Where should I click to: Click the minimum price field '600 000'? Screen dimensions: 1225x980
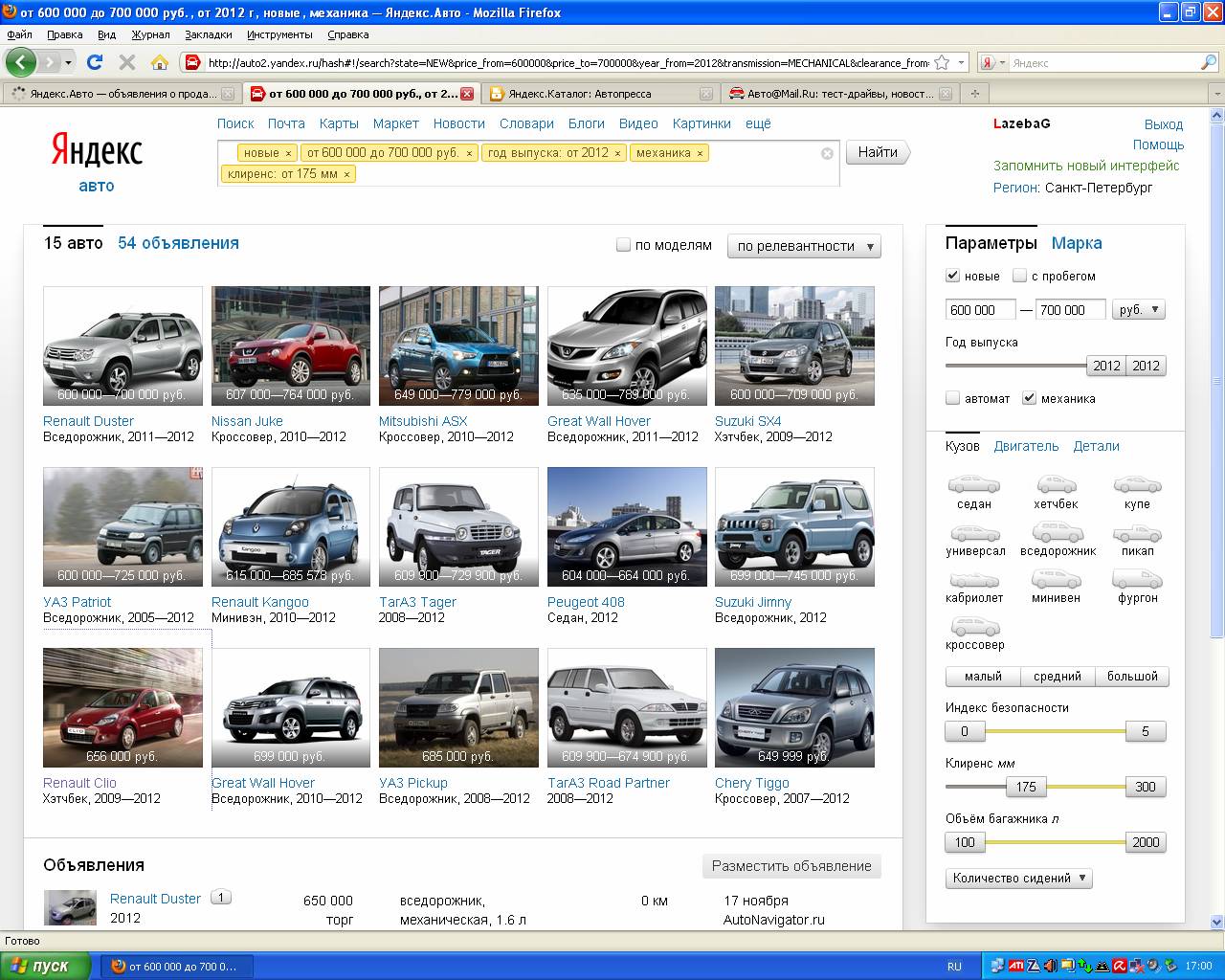point(981,310)
